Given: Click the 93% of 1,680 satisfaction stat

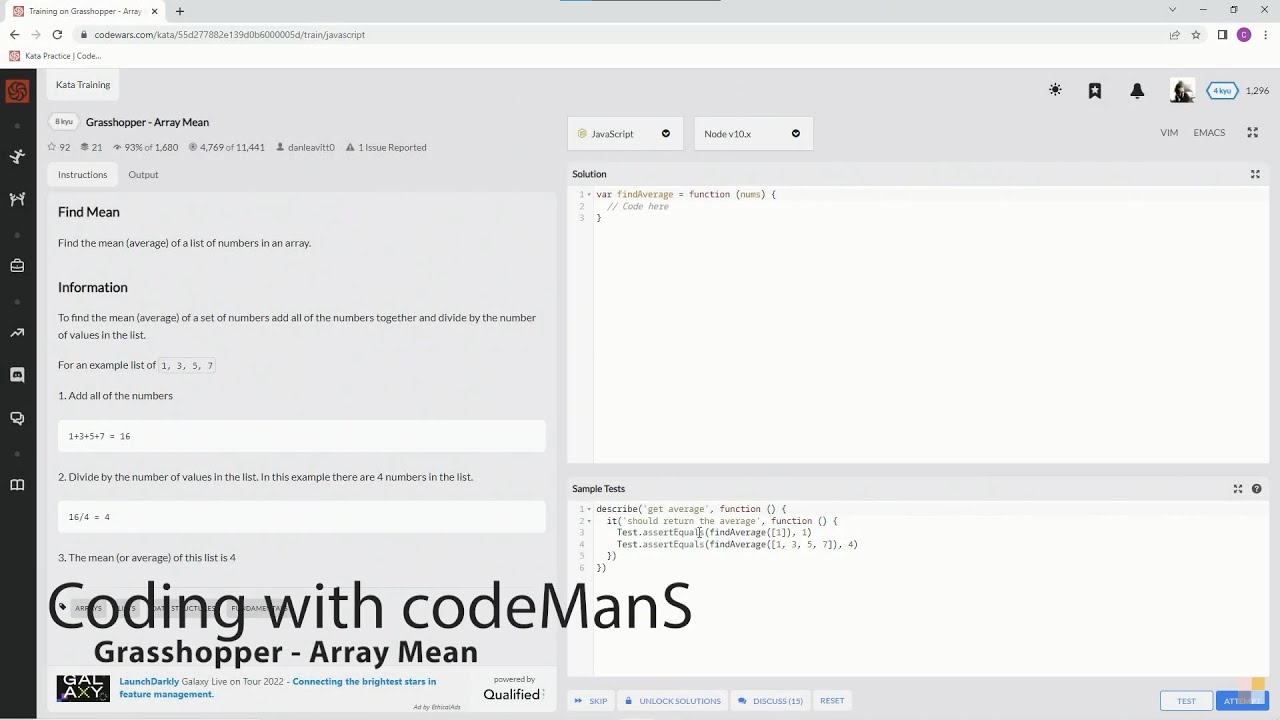Looking at the screenshot, I should tap(145, 148).
